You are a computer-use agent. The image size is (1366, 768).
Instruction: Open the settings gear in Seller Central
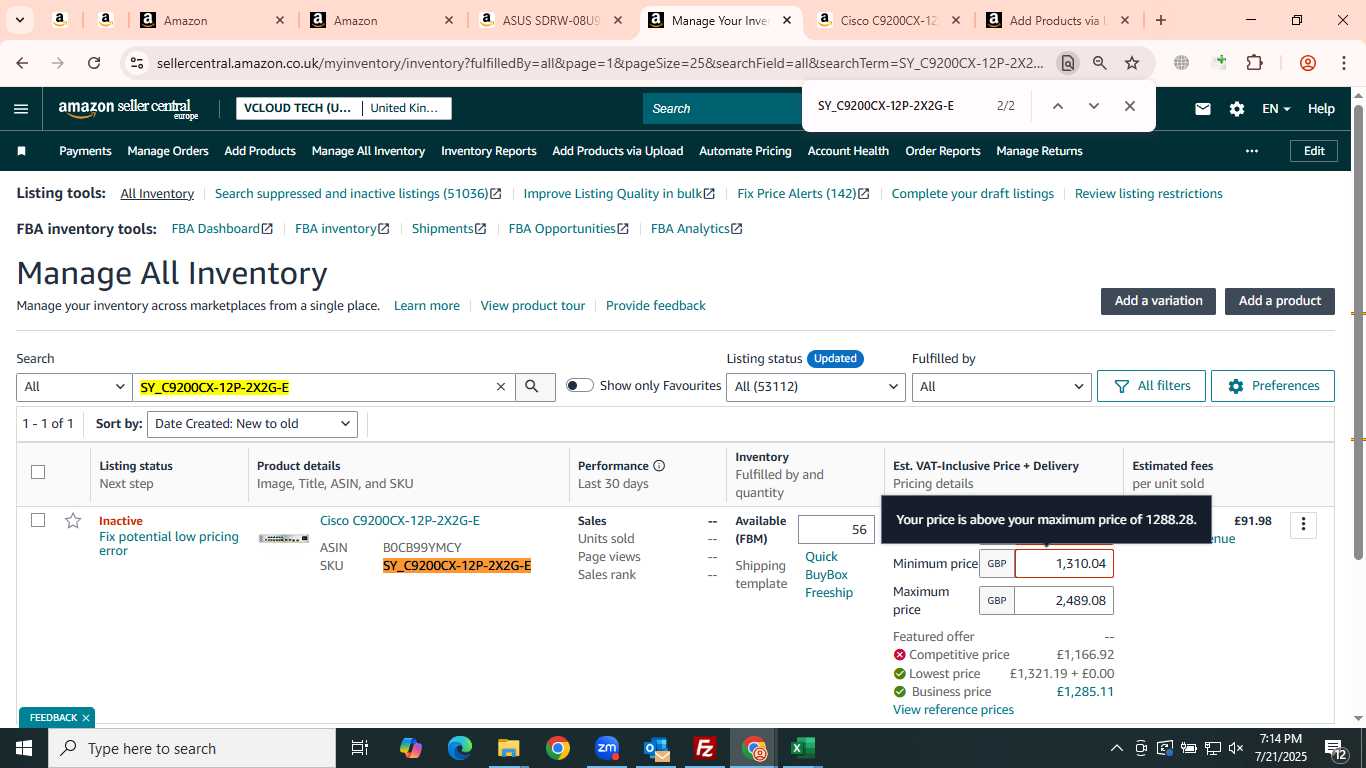click(1237, 109)
